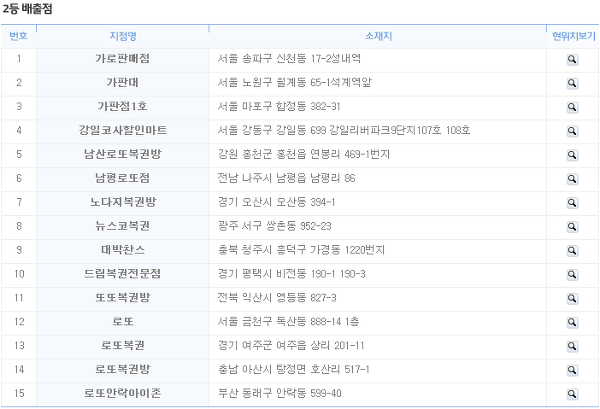View location icon for 가판점1호
600x409 pixels.
[572, 108]
